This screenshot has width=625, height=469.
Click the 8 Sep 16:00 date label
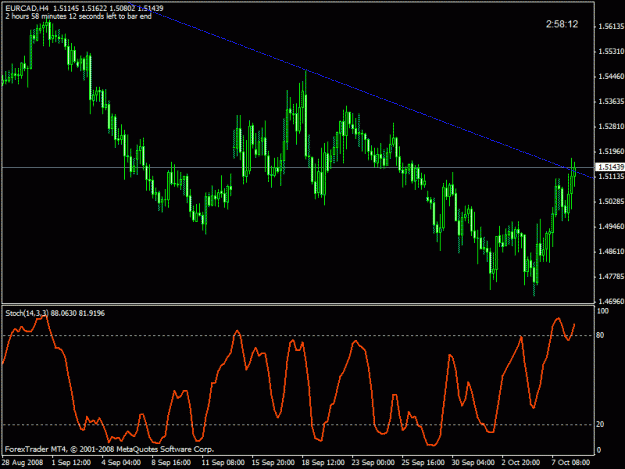coord(171,463)
